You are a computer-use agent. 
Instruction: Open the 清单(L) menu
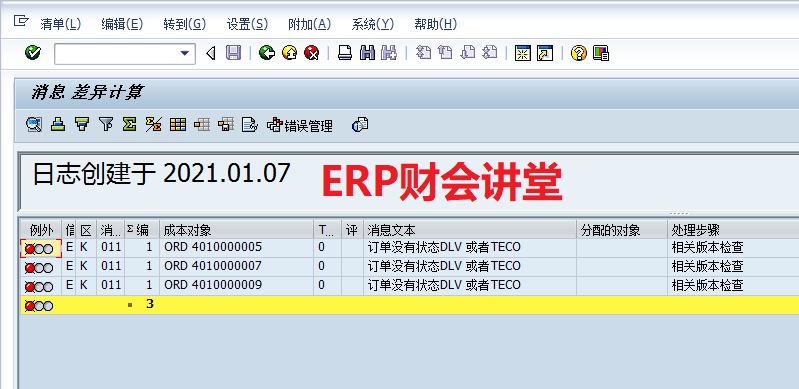click(x=60, y=24)
